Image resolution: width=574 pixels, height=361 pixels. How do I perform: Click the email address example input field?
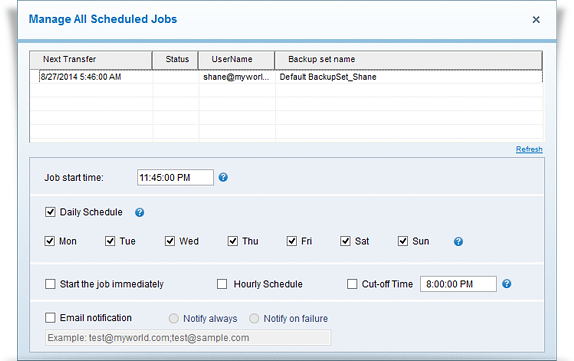(x=188, y=338)
